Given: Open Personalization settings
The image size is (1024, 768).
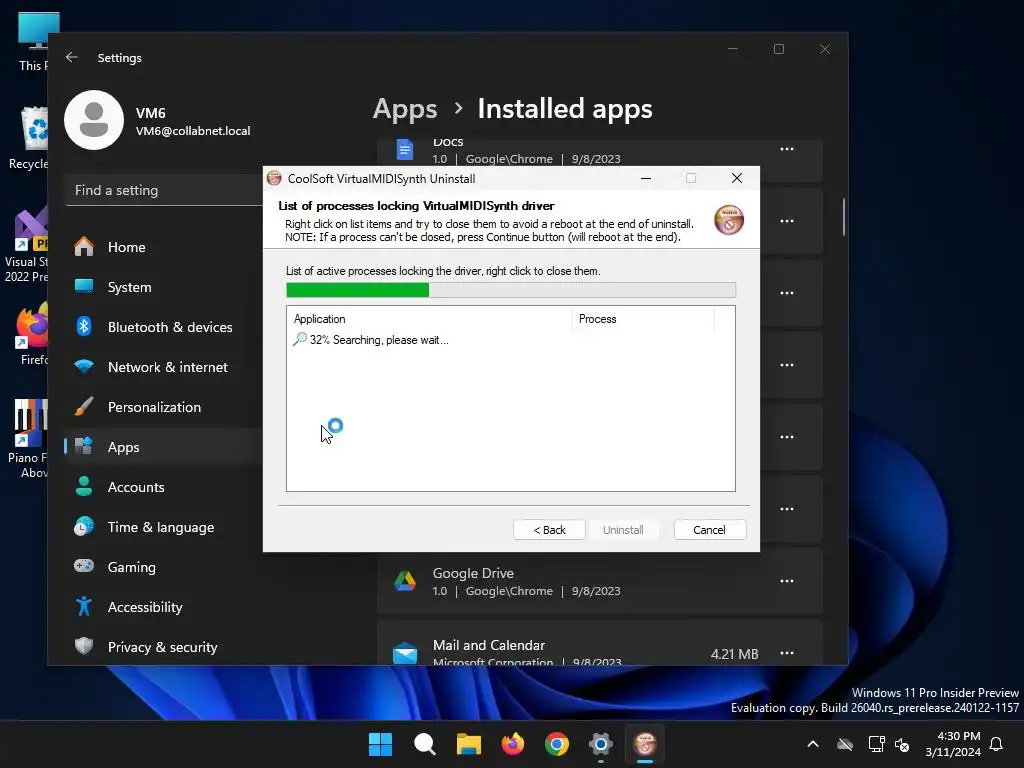Looking at the screenshot, I should click(x=163, y=407).
